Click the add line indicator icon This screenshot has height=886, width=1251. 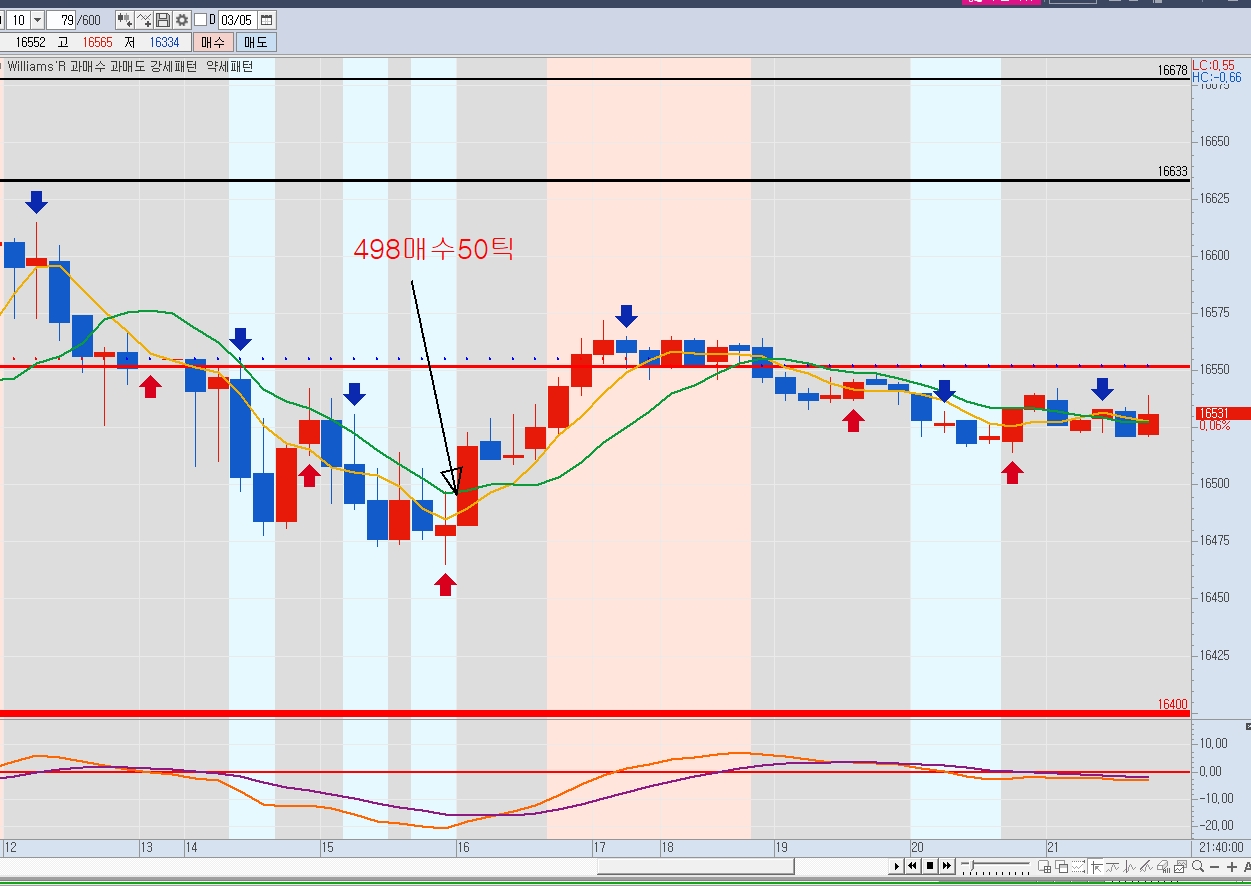[x=144, y=19]
